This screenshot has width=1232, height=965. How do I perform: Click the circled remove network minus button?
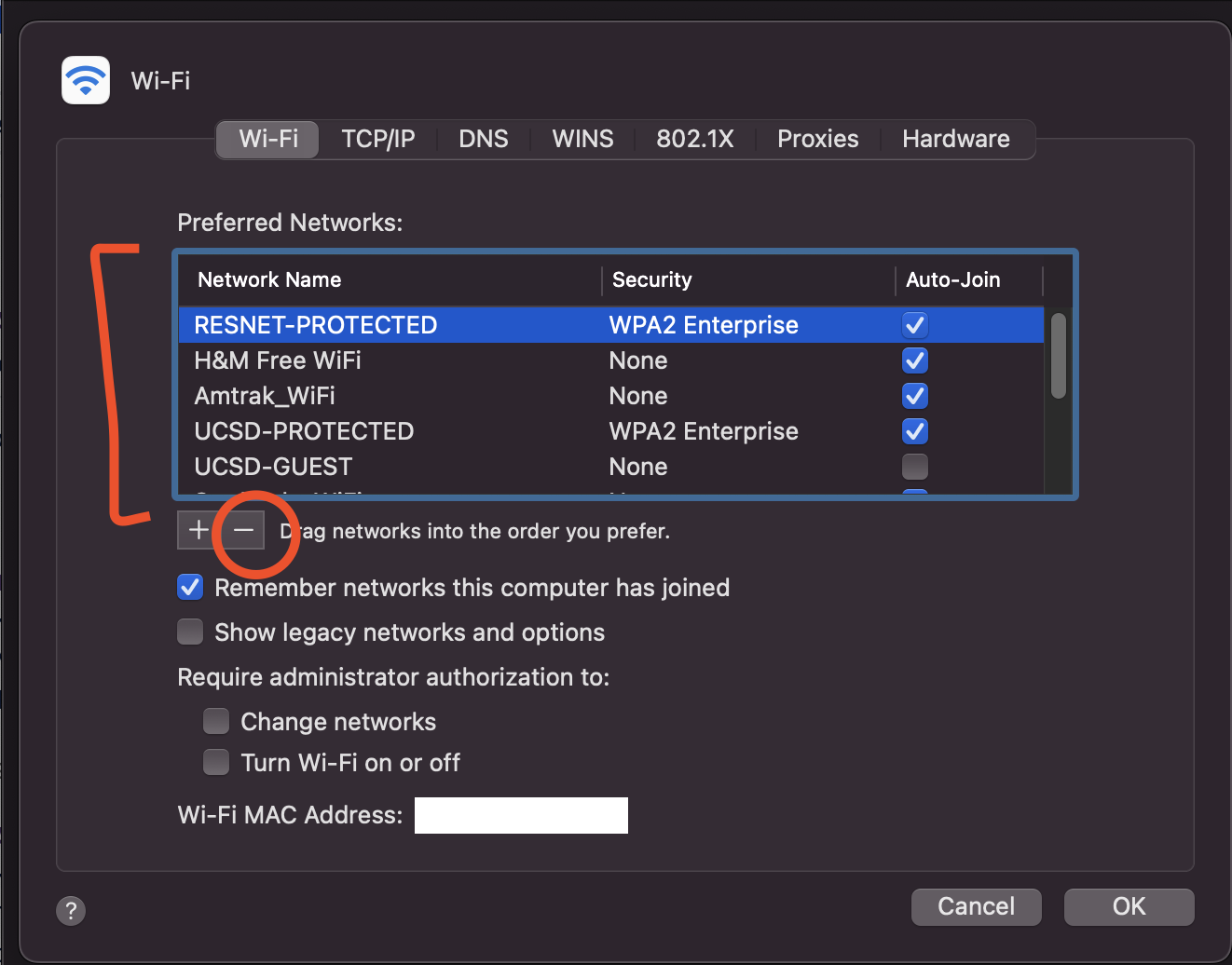coord(244,529)
